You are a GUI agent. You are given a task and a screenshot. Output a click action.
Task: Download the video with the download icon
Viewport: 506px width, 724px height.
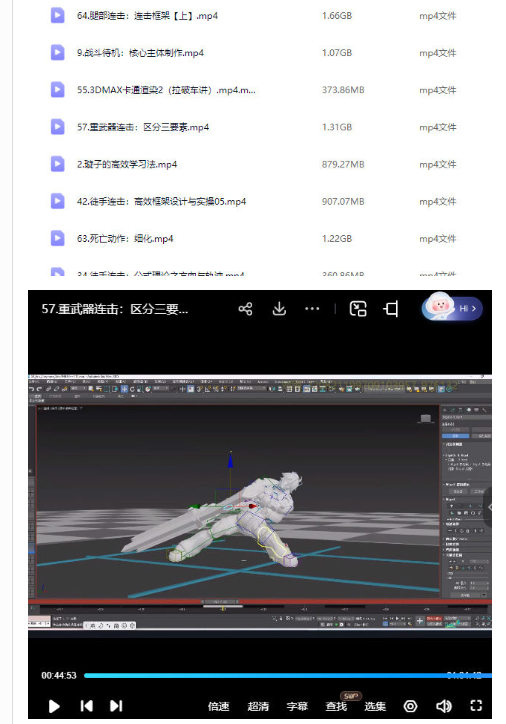coord(279,309)
